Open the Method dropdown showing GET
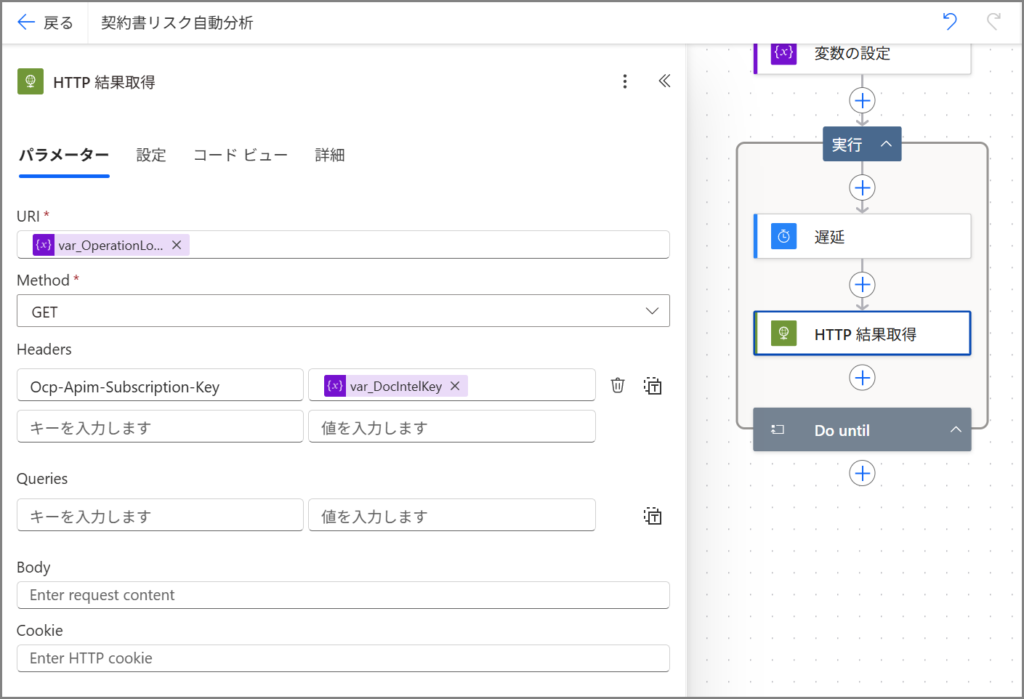1024x699 pixels. click(343, 311)
